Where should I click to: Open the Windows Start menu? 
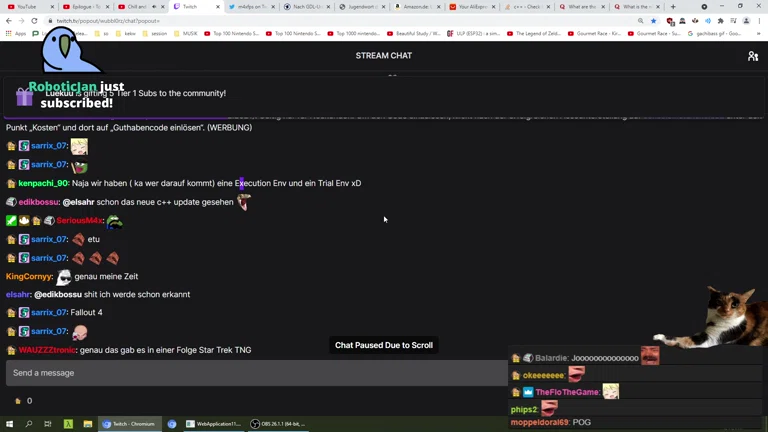click(x=9, y=424)
